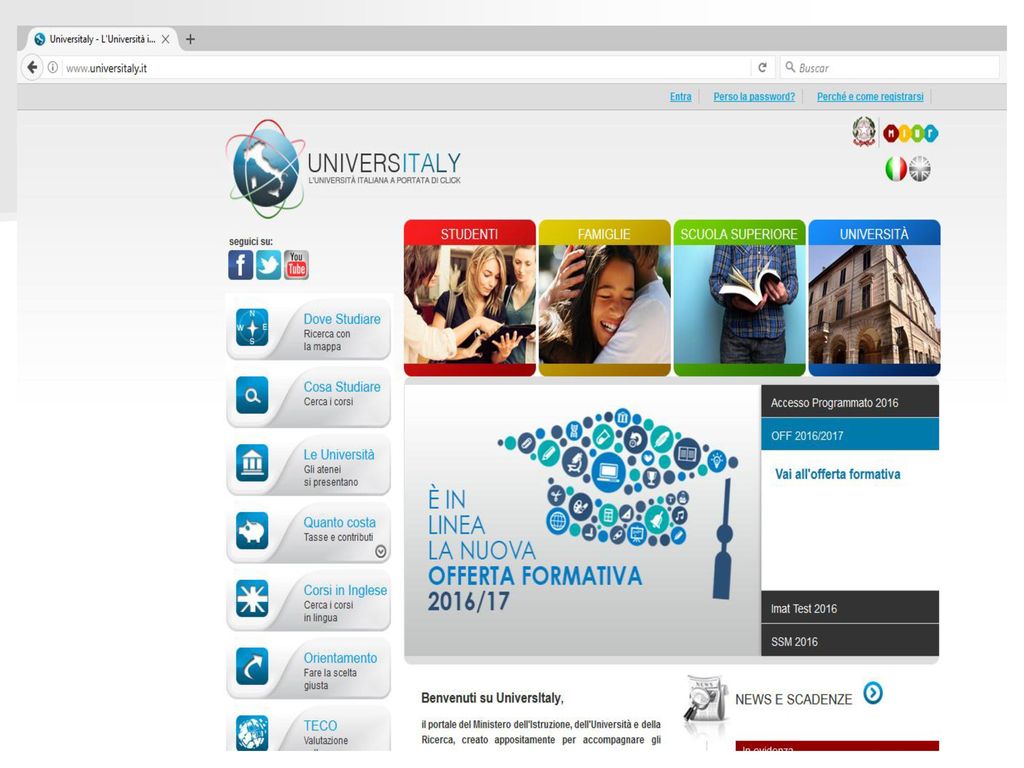Expand the Quanto costa dropdown arrow
The width and height of the screenshot is (1024, 768).
point(381,552)
